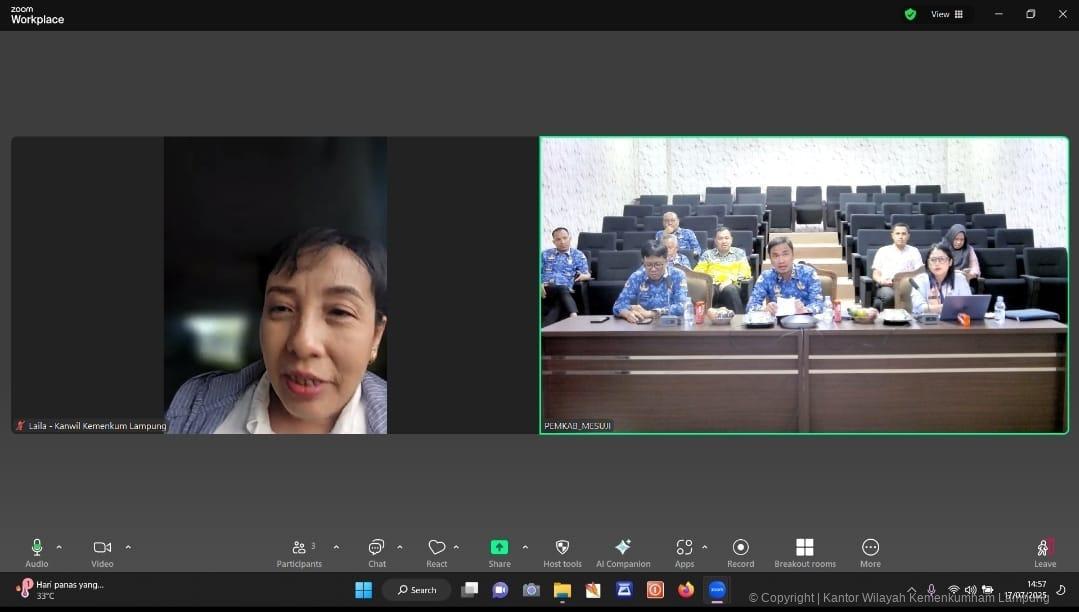Viewport: 1079px width, 612px height.
Task: Start recording with the Record button
Action: point(740,548)
